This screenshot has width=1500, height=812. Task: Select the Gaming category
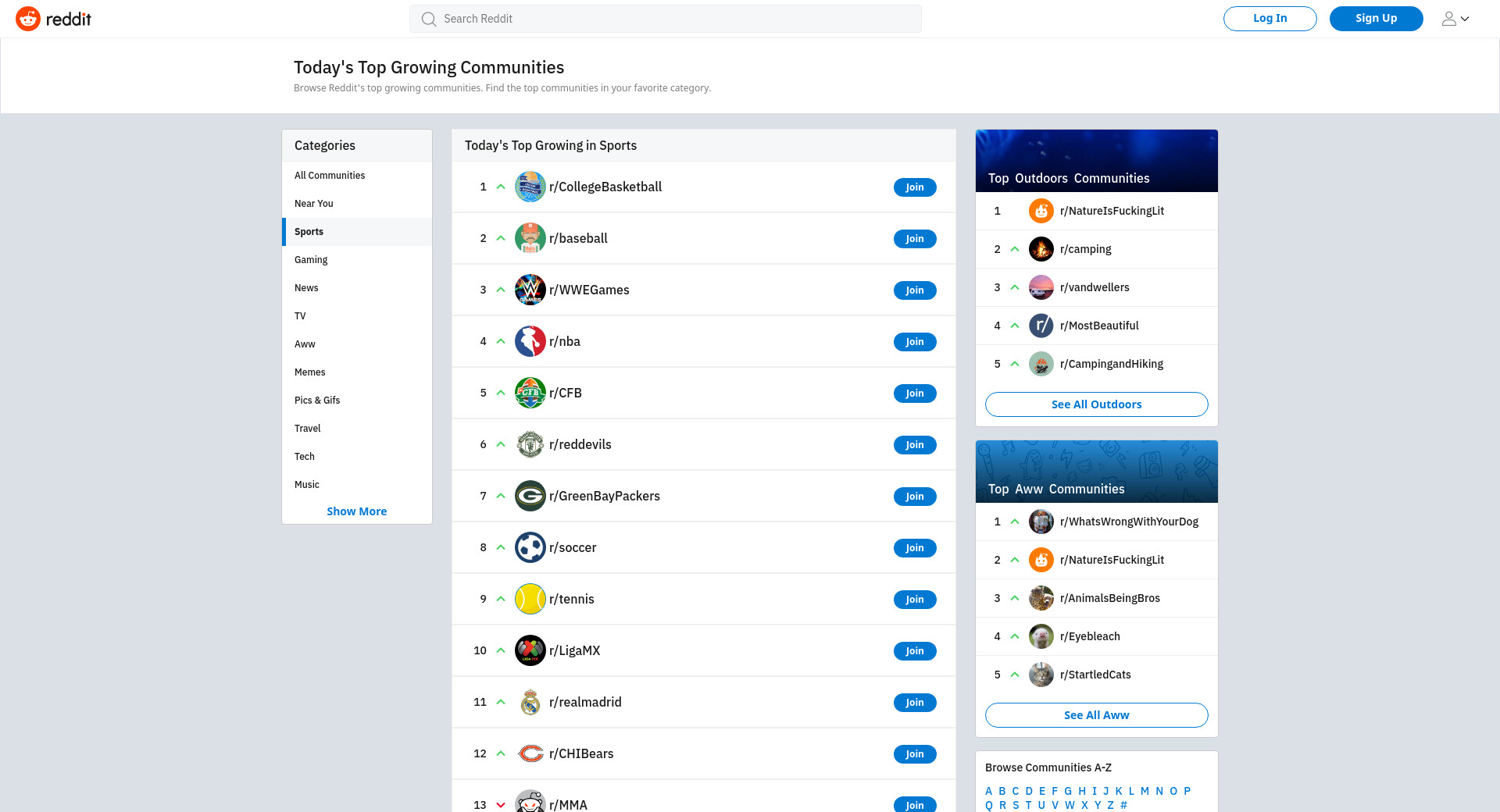tap(311, 260)
